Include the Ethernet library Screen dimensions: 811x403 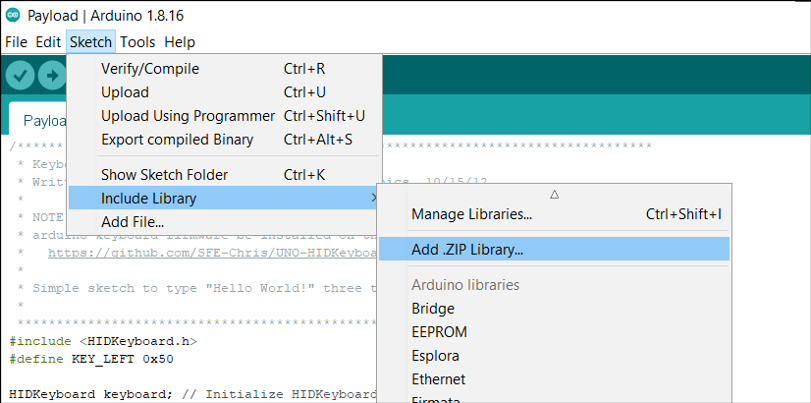click(554, 379)
